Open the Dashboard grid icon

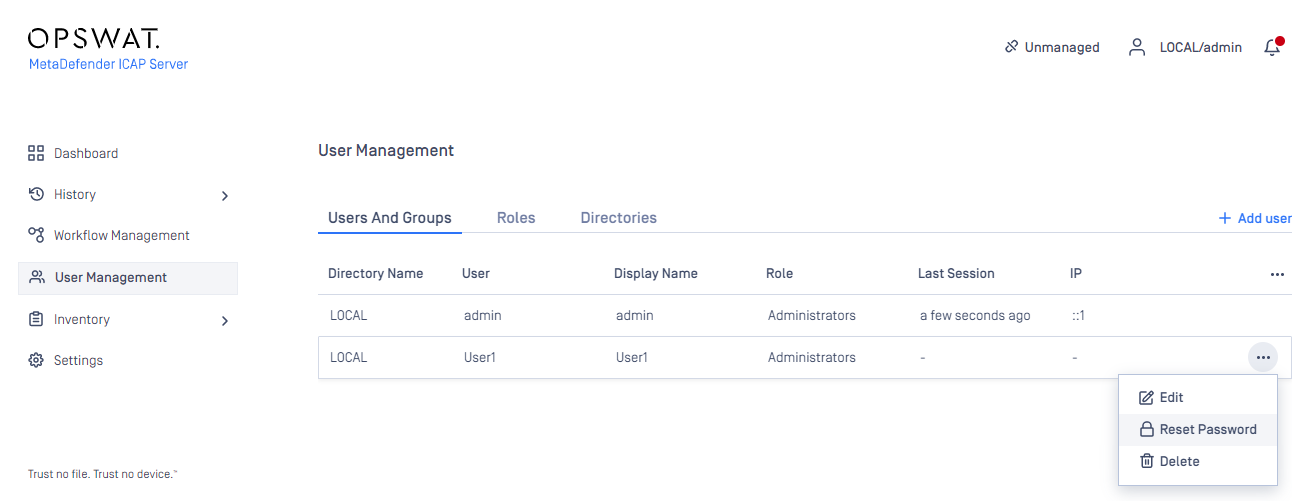[x=36, y=153]
